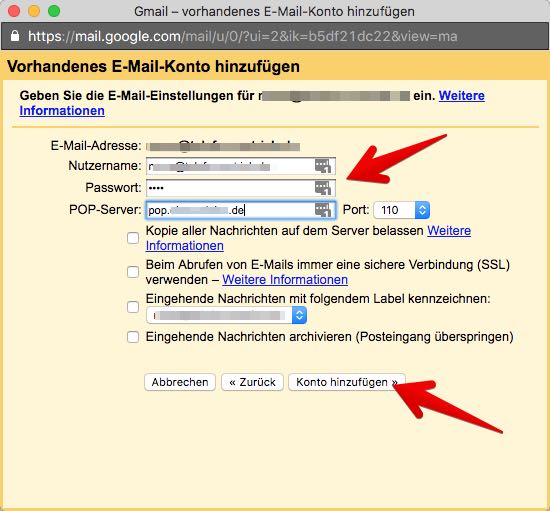This screenshot has height=511, width=550.
Task: Open the Port dropdown showing 110
Action: point(402,210)
